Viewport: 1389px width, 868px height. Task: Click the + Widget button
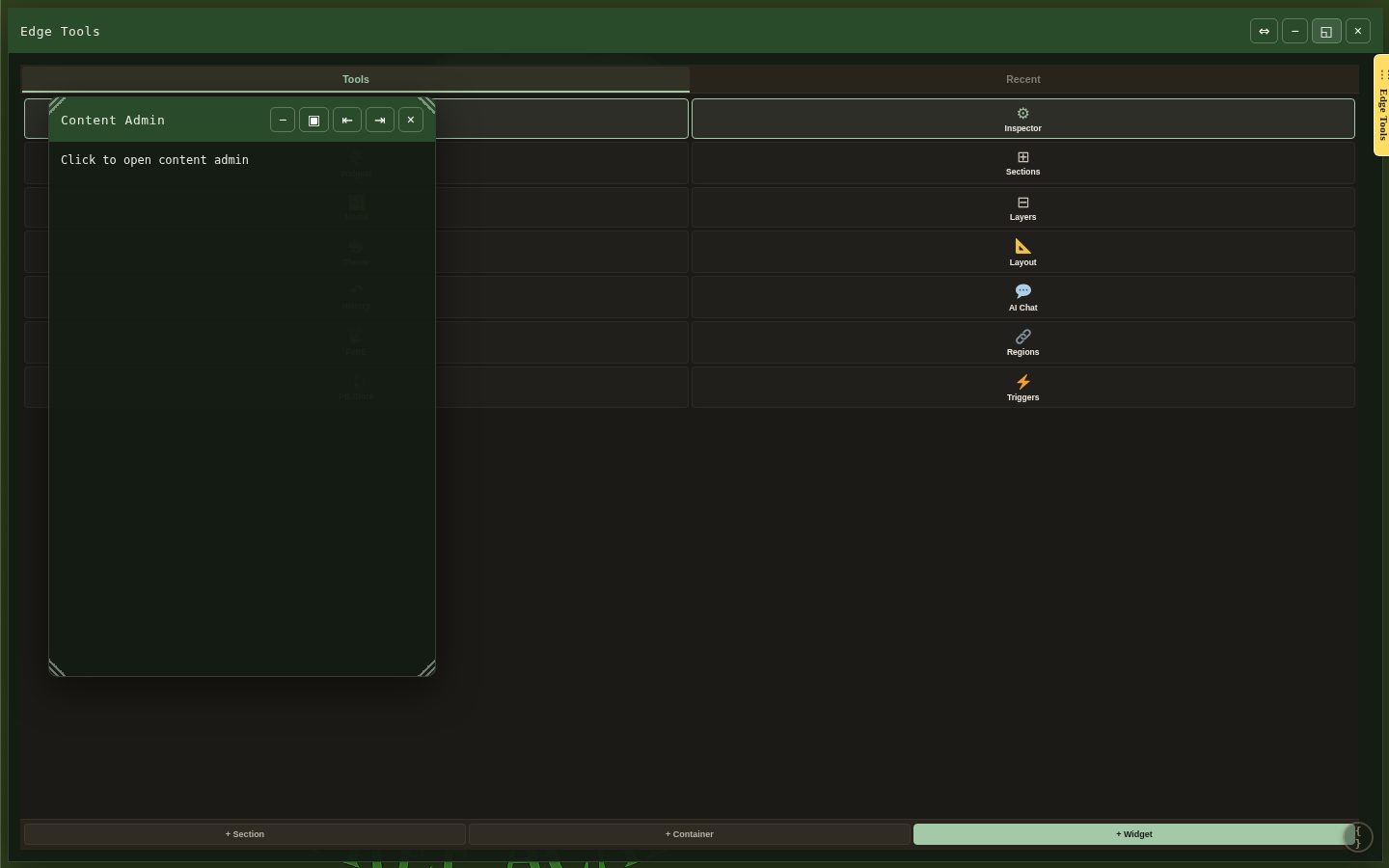pyautogui.click(x=1134, y=834)
